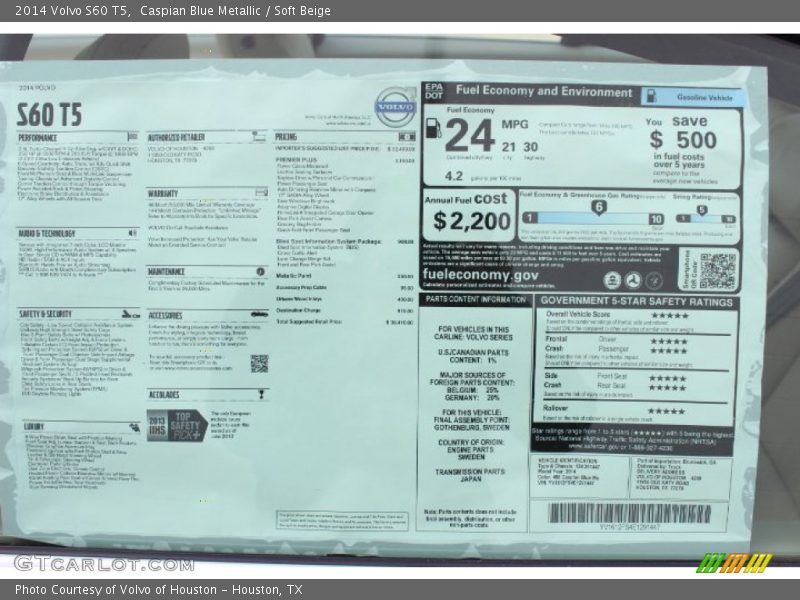
Task: Click the EPA DOT label box
Action: [x=434, y=92]
